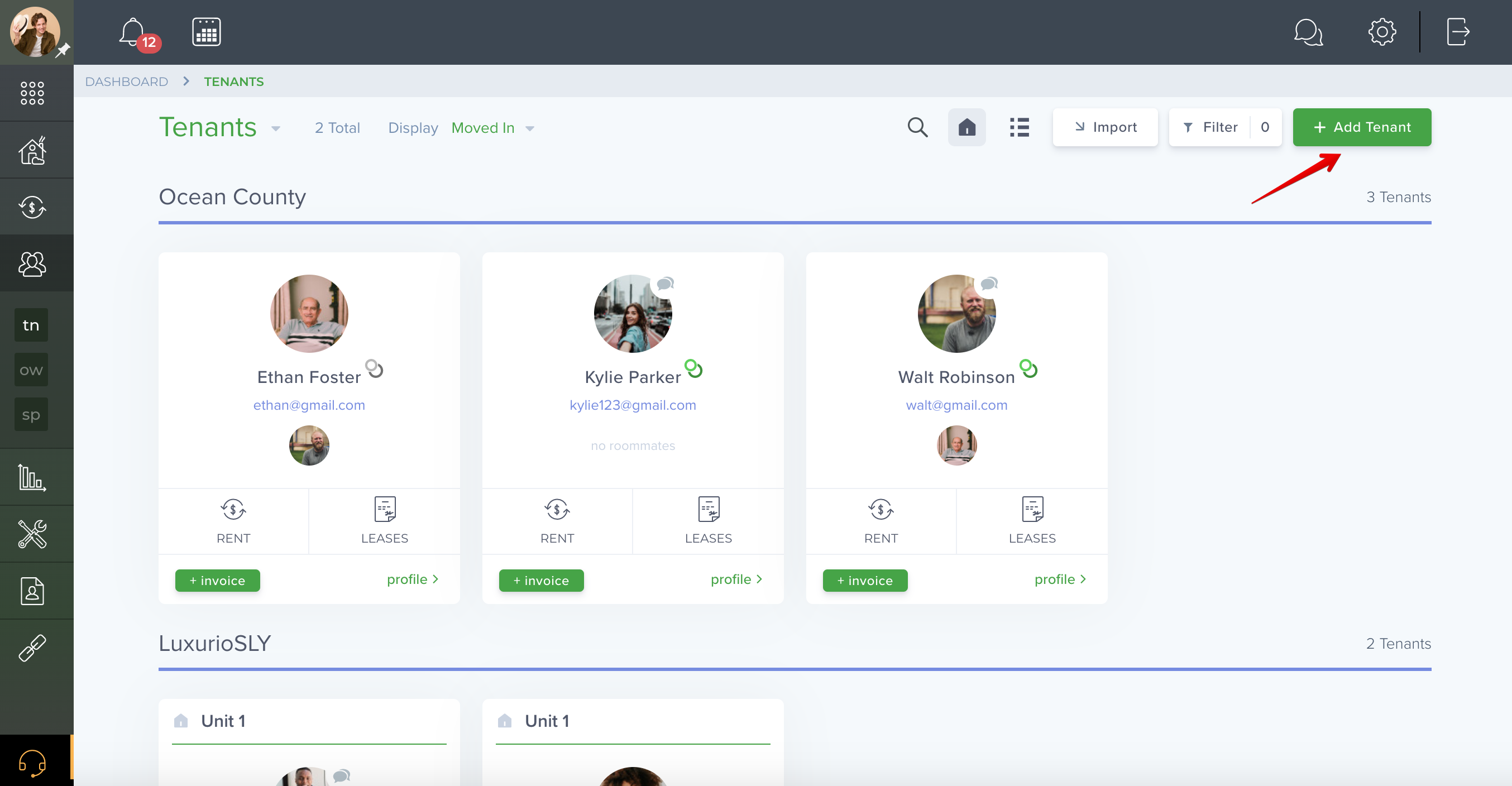The width and height of the screenshot is (1512, 786).
Task: Add invoice for Walt Robinson
Action: (865, 581)
